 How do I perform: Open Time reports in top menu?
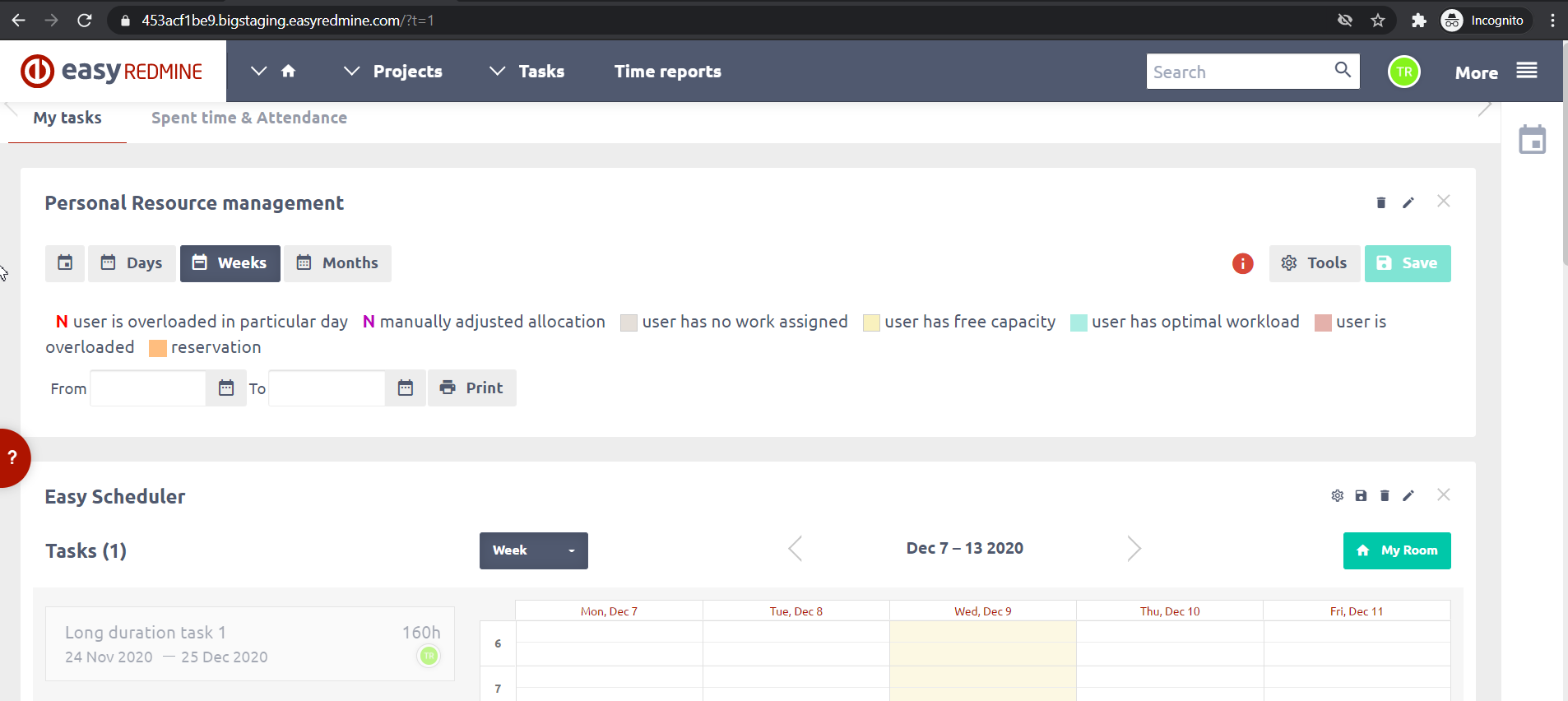click(667, 72)
